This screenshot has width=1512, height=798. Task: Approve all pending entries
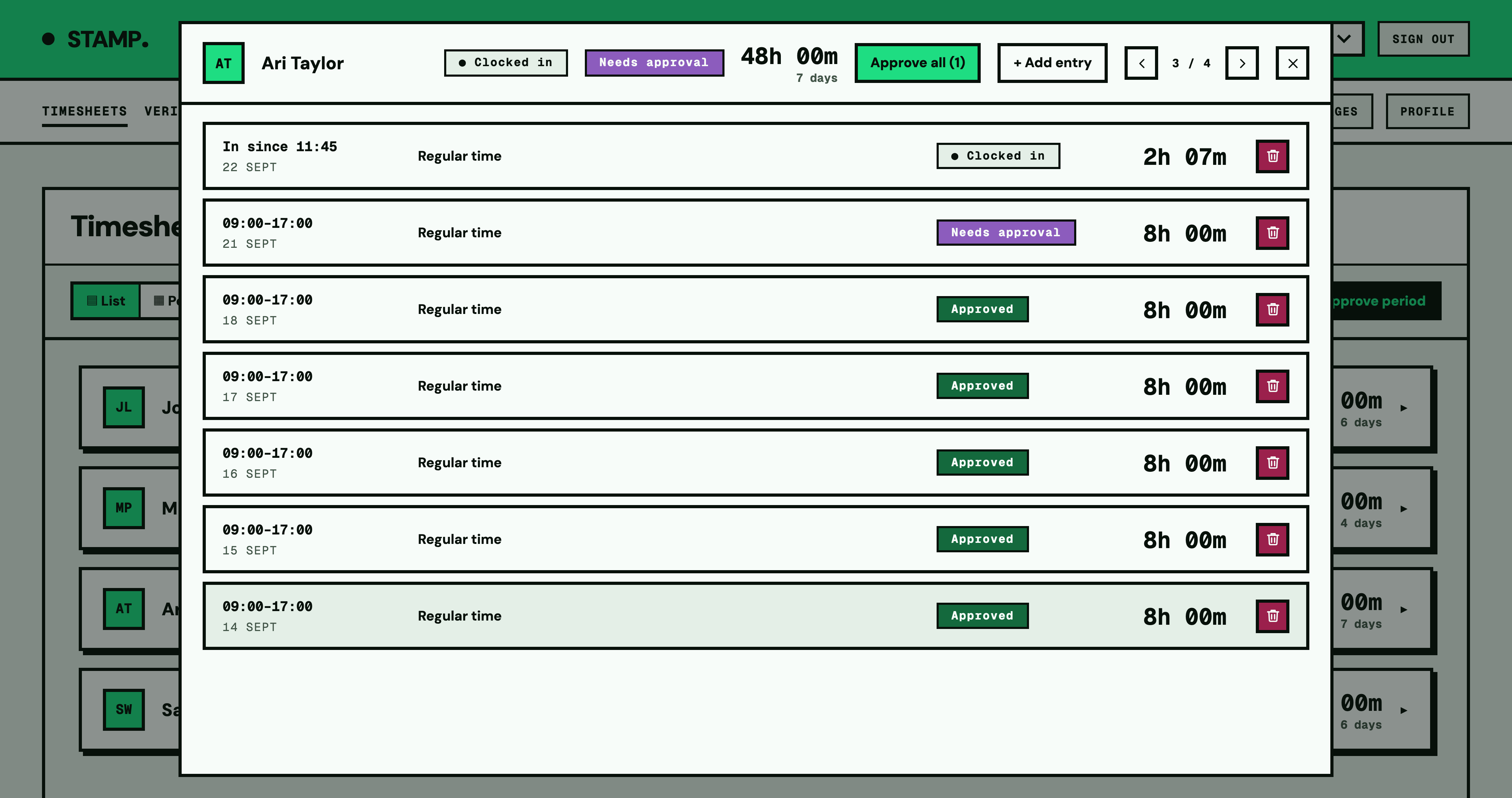[x=917, y=63]
